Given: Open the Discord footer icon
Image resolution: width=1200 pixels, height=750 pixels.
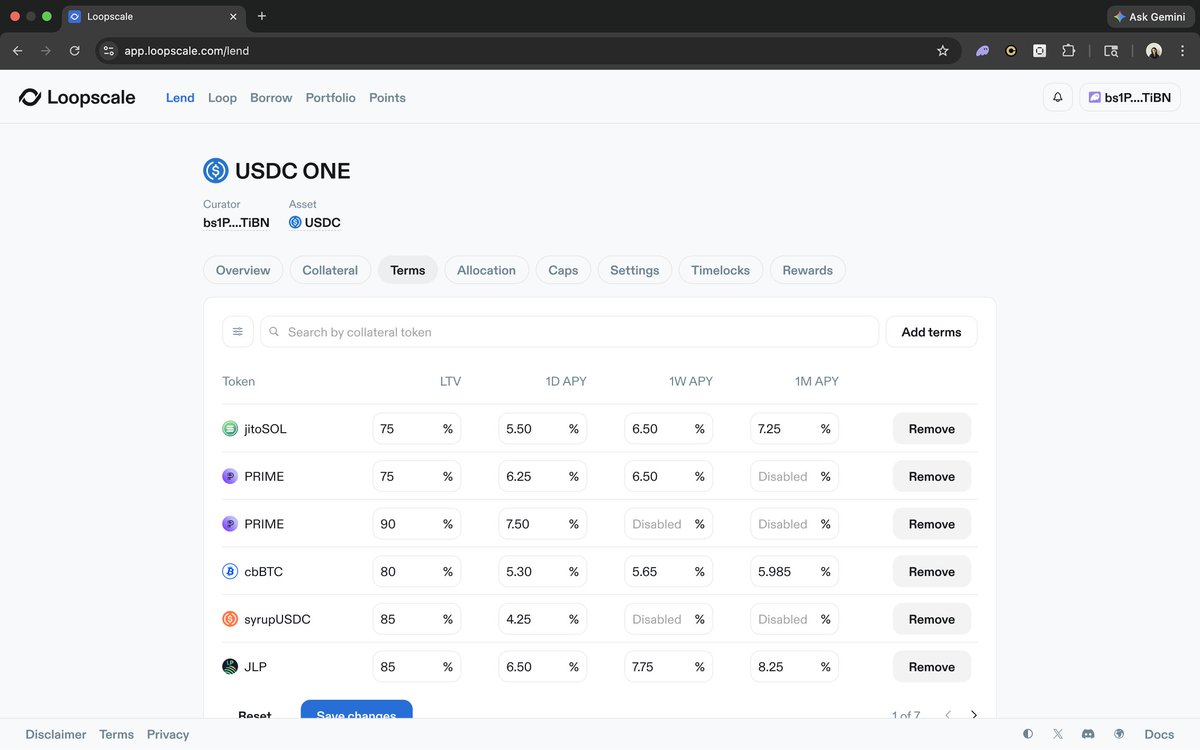Looking at the screenshot, I should pos(1088,734).
